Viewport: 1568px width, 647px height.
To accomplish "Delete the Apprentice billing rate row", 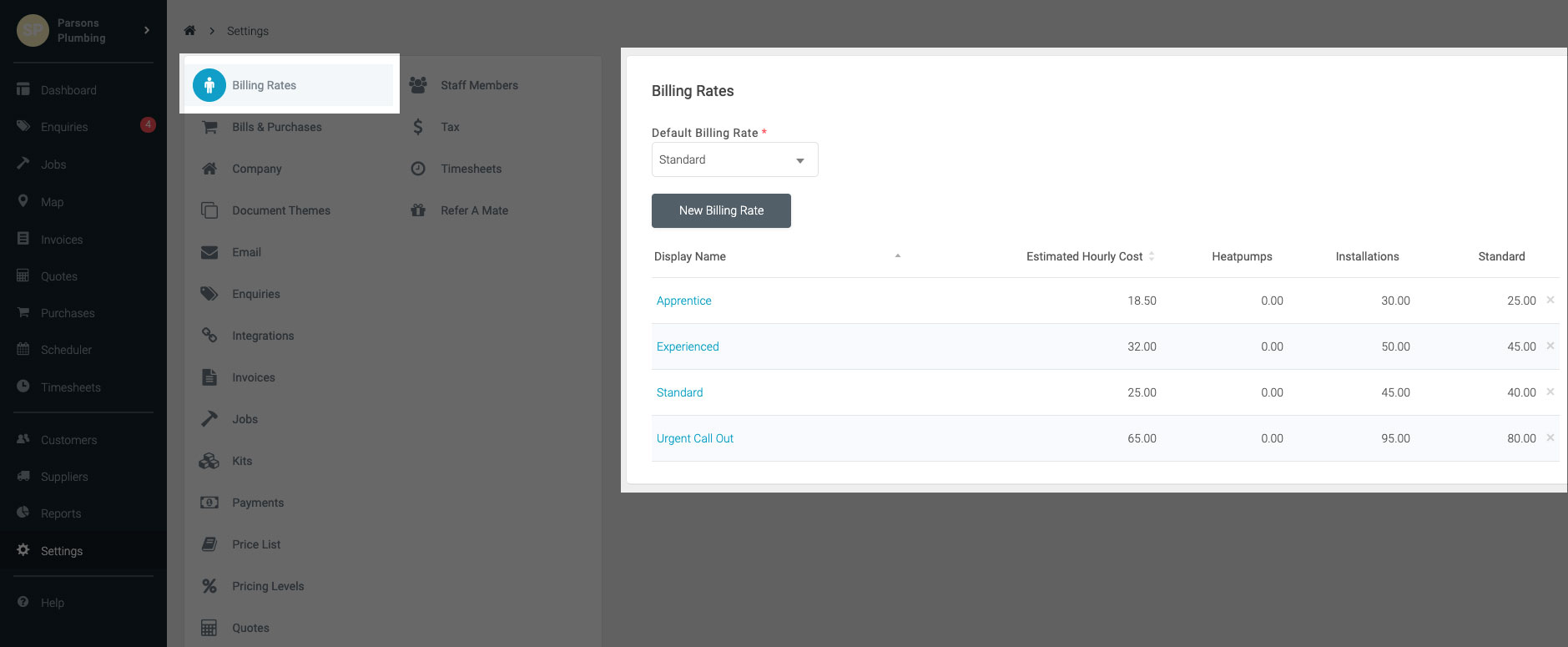I will (1550, 300).
